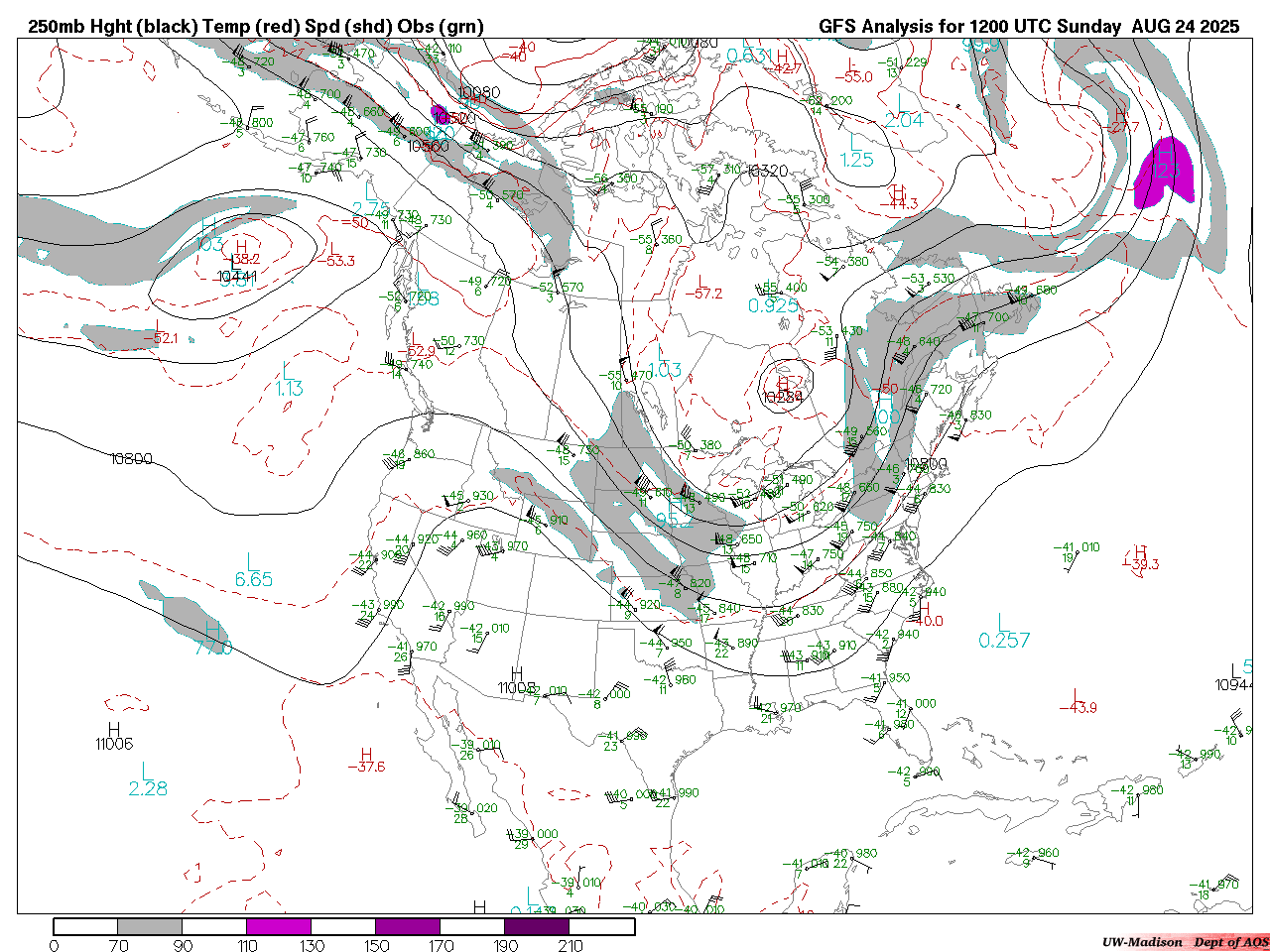Select the cyan L marker above 1.25
Image resolution: width=1270 pixels, height=952 pixels.
[855, 143]
